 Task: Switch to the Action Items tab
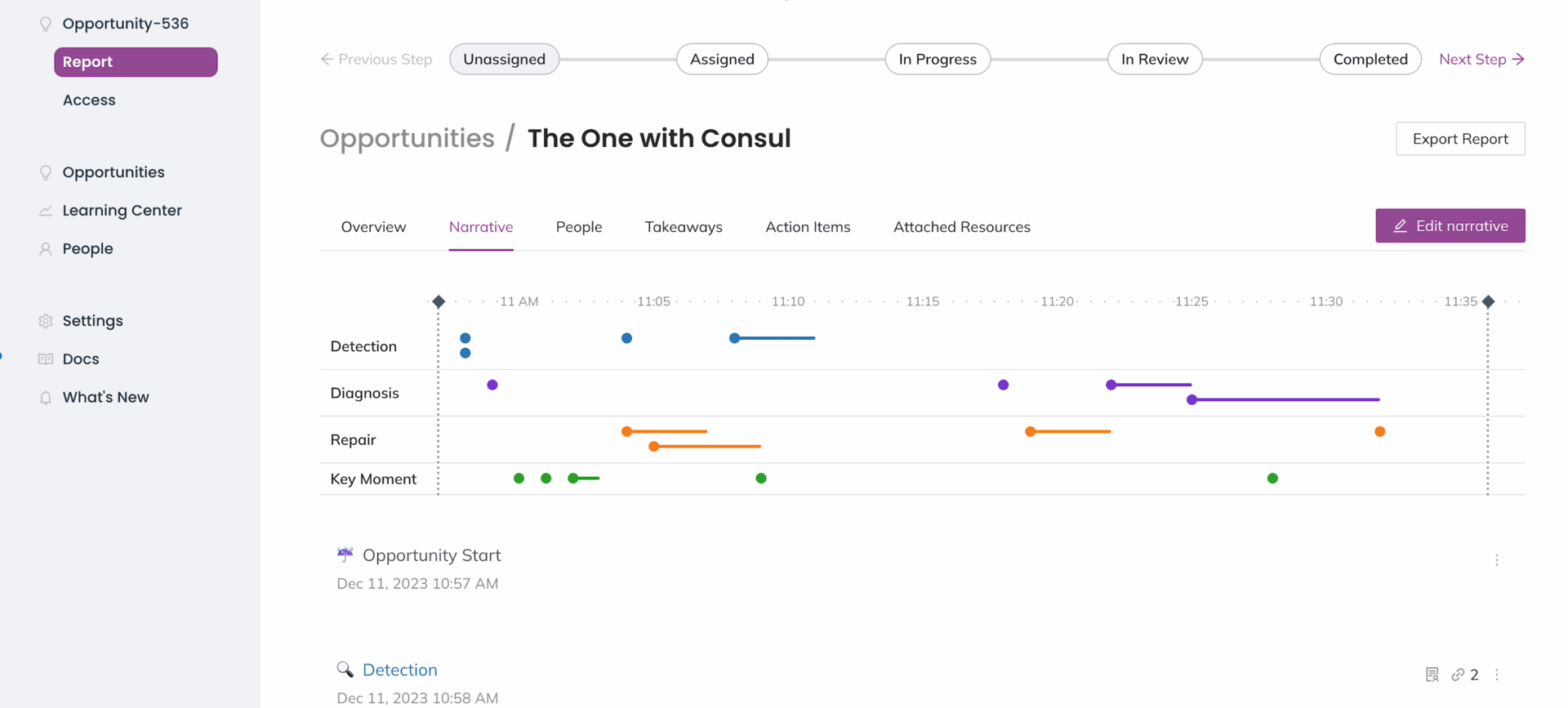pos(808,227)
